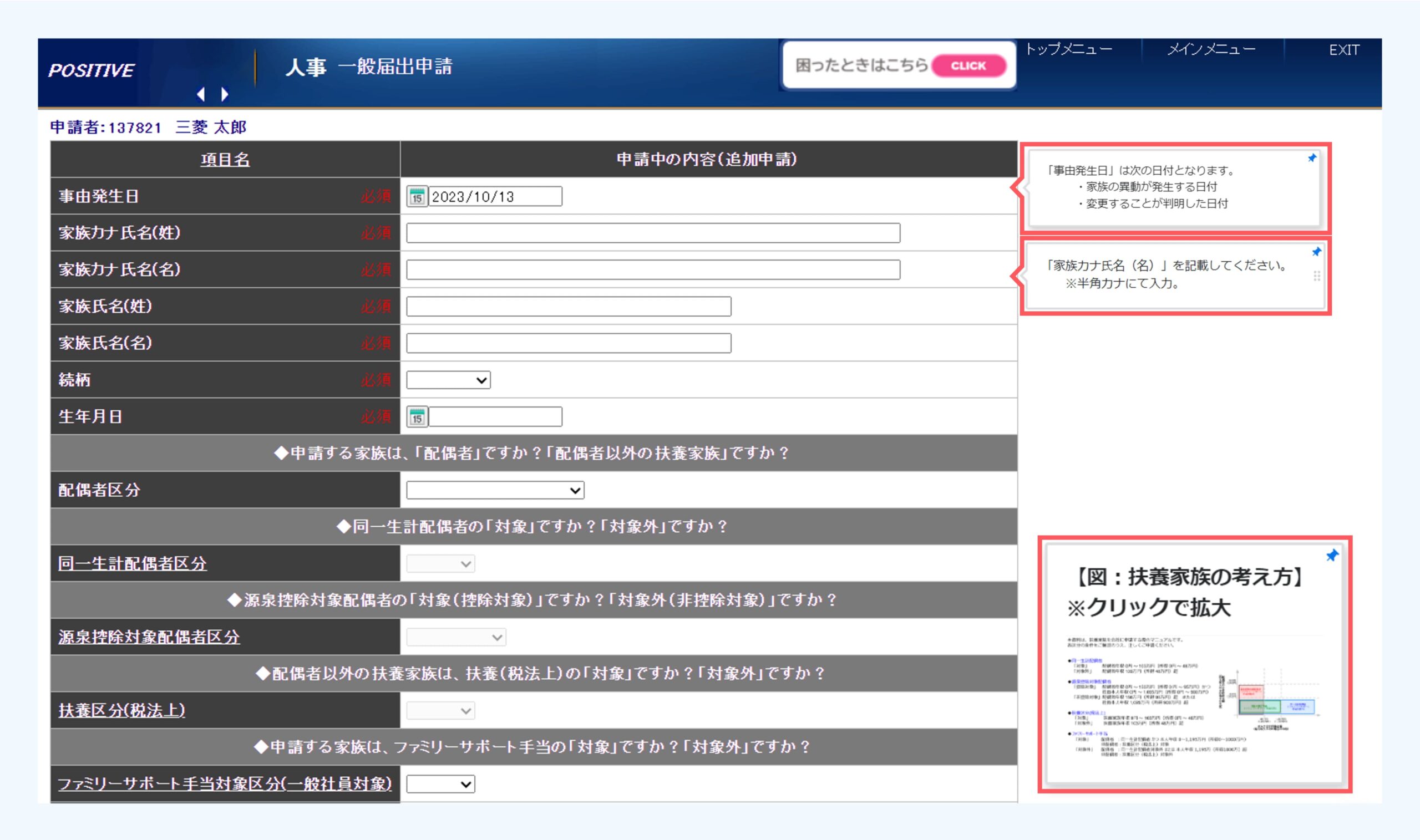Click the 扶養区分(税法上) link
Image resolution: width=1420 pixels, height=840 pixels.
click(121, 710)
